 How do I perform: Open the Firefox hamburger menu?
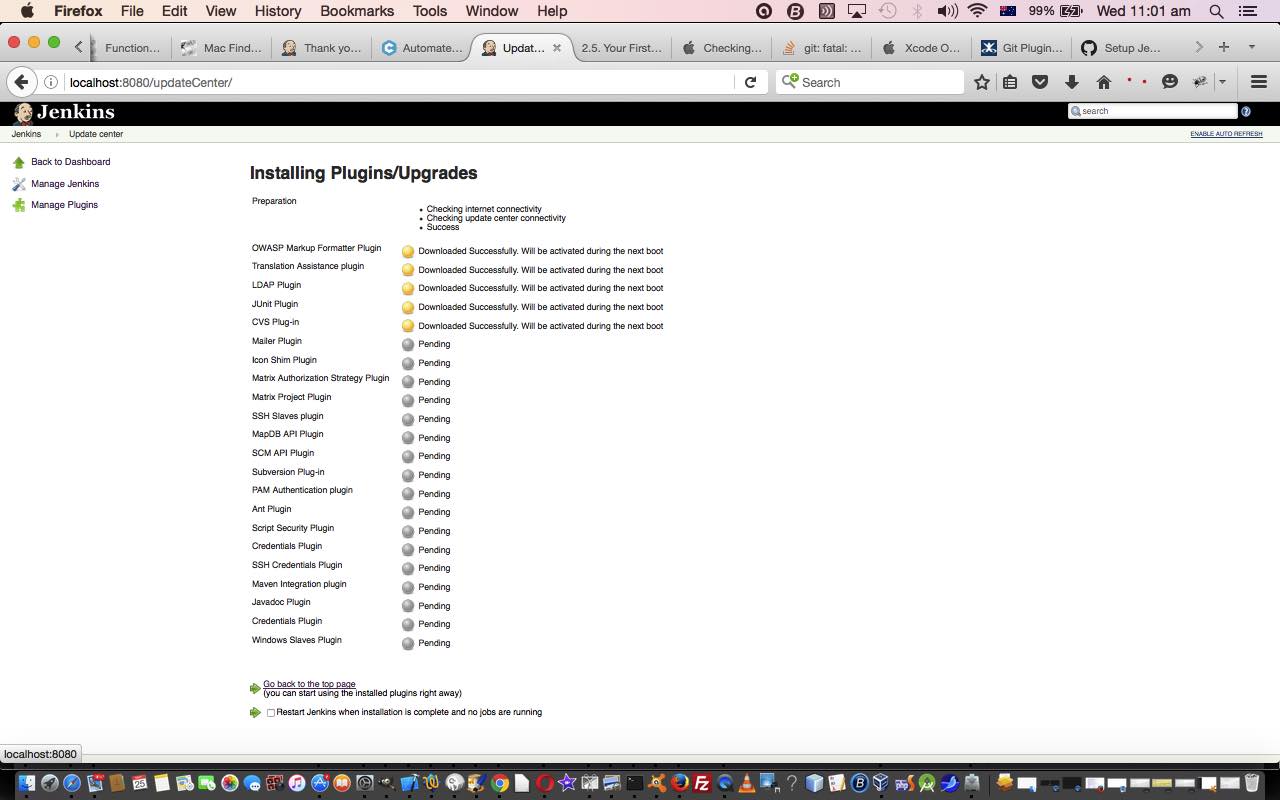(1259, 82)
